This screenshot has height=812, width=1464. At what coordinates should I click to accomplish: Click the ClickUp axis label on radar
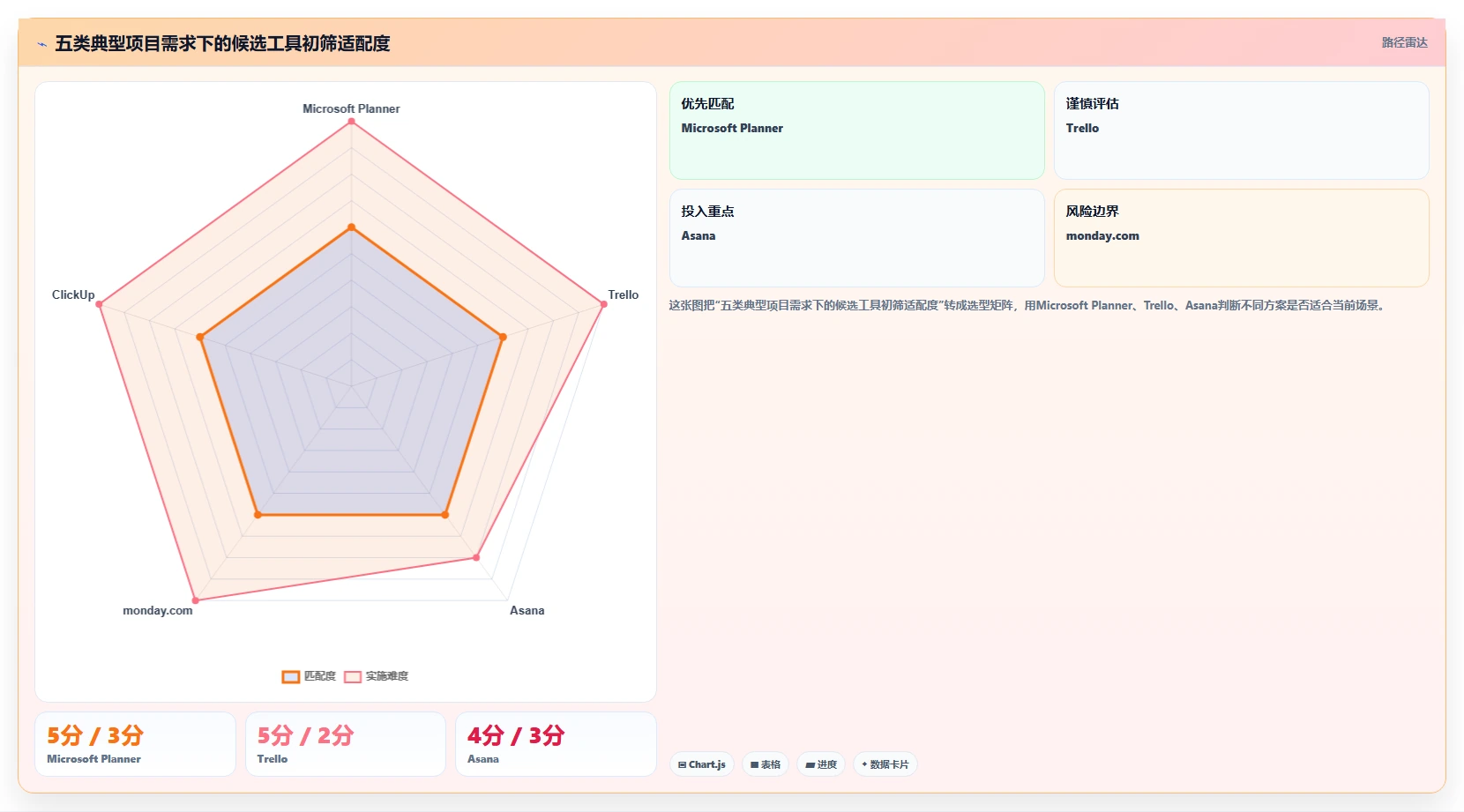coord(73,294)
